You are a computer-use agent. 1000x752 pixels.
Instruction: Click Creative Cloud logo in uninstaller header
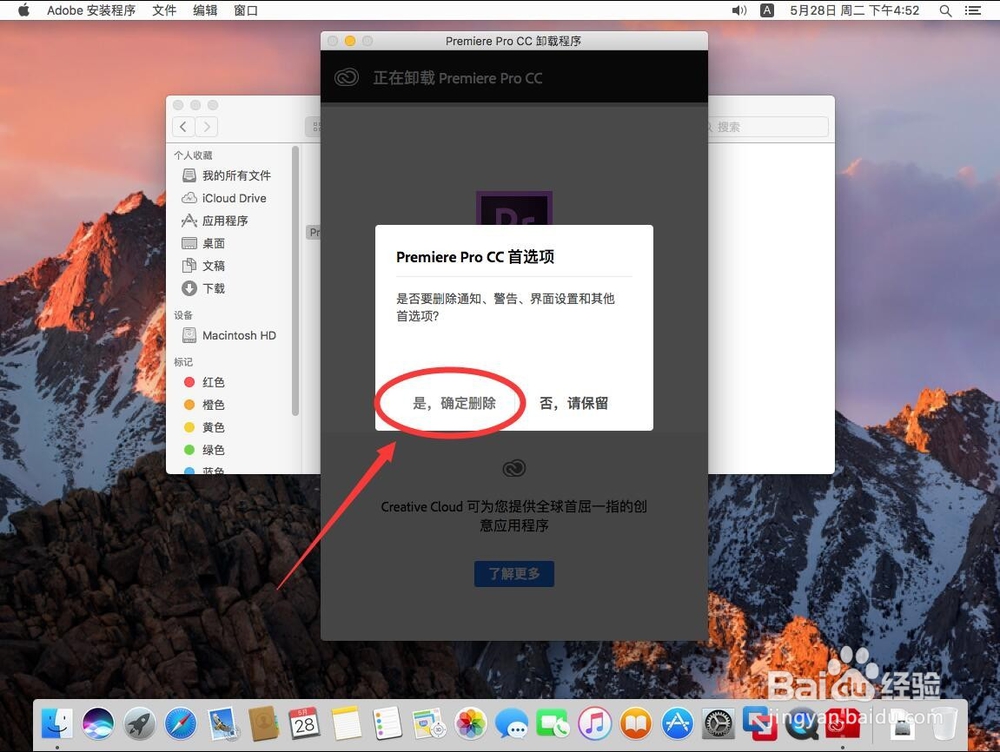pos(346,78)
